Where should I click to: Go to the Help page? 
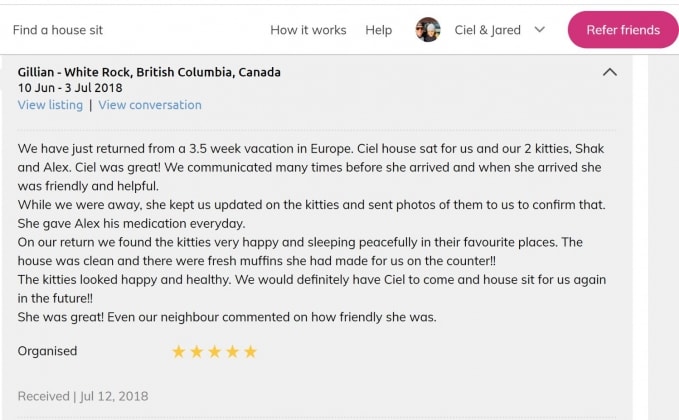coord(379,30)
